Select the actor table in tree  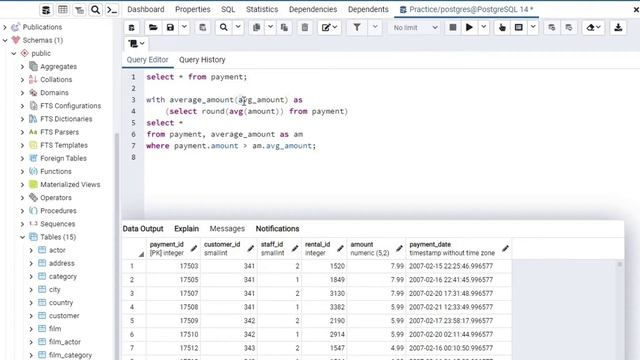pos(57,250)
